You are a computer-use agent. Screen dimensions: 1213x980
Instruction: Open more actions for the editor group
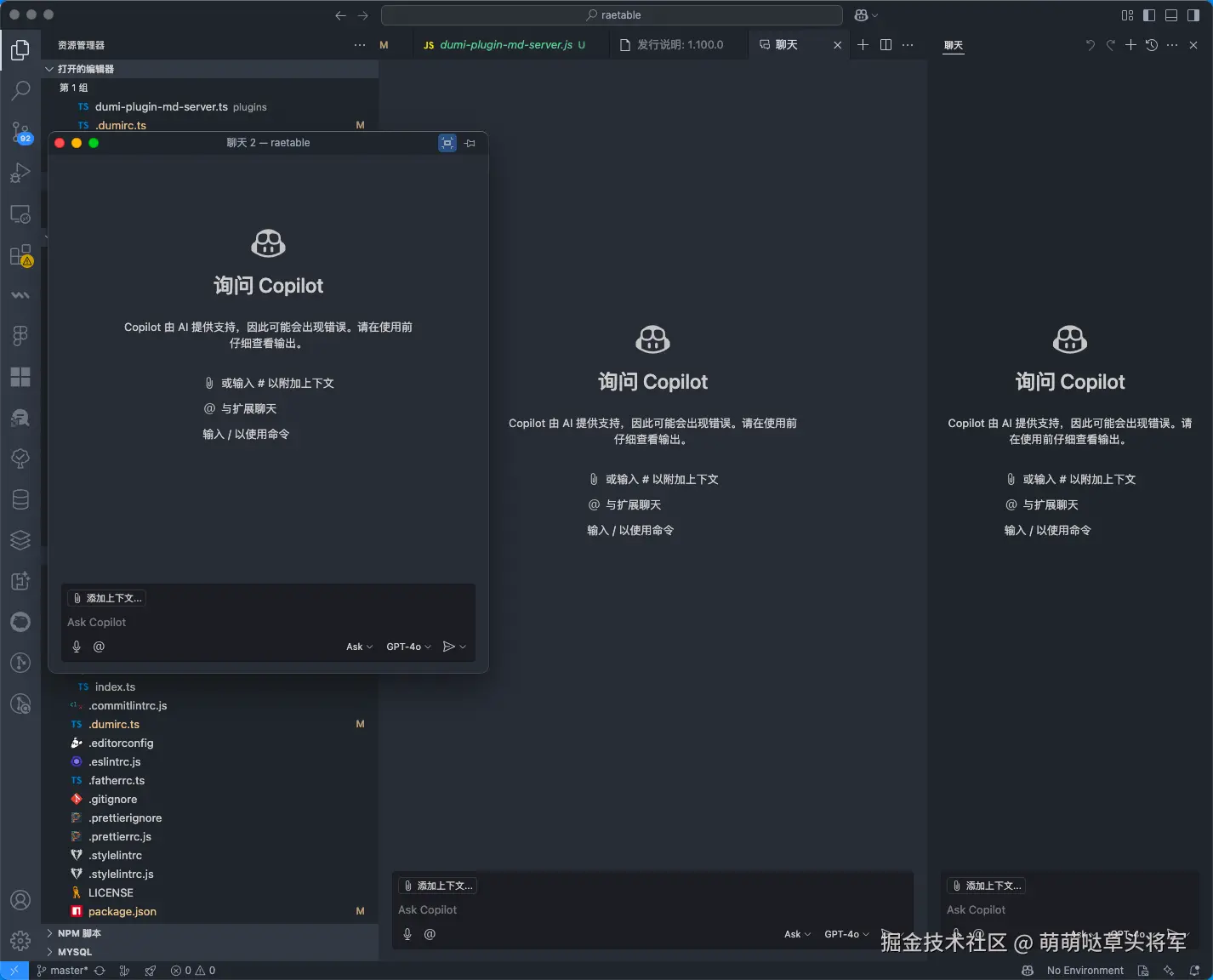pos(908,45)
